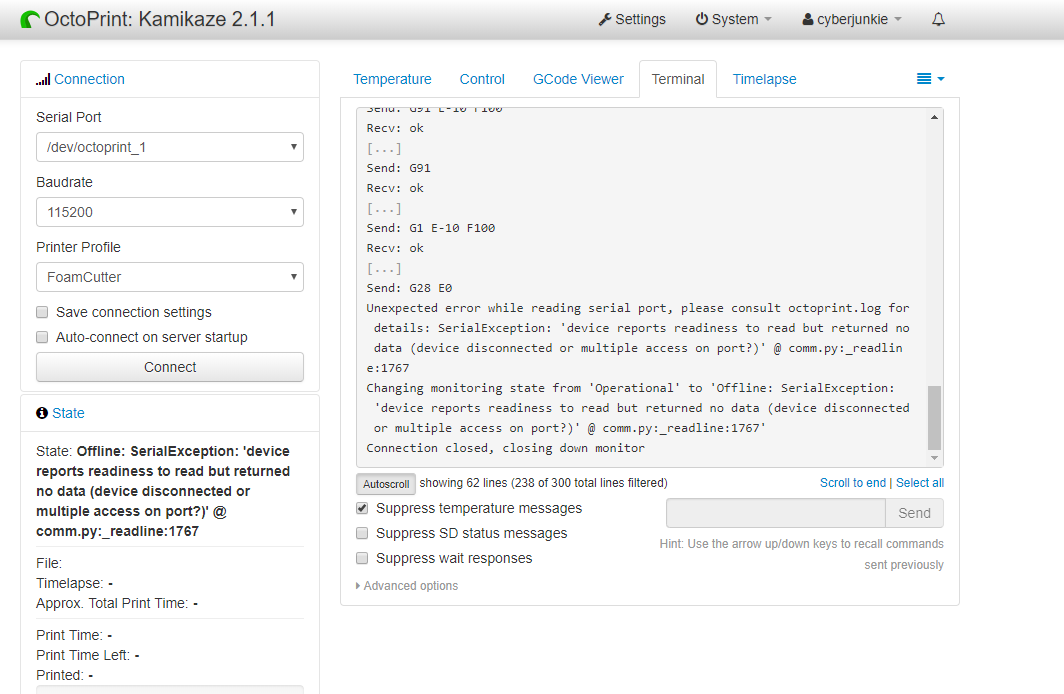This screenshot has height=694, width=1064.
Task: Click the terminal Send button
Action: click(914, 513)
